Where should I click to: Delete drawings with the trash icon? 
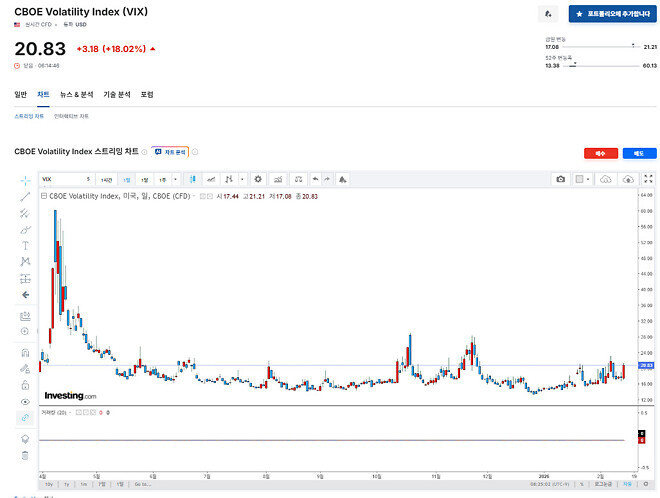(x=25, y=456)
